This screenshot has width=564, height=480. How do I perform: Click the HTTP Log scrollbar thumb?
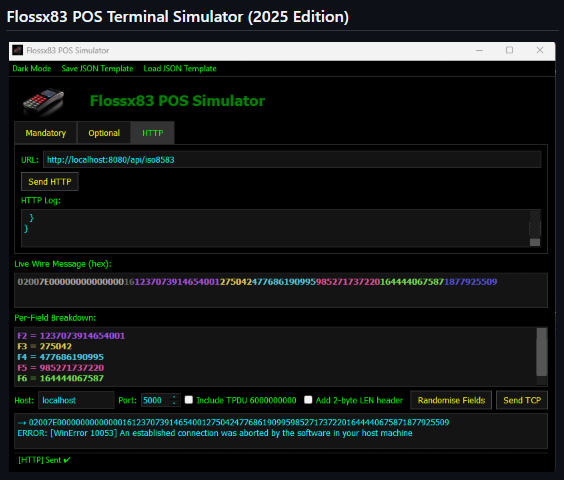pyautogui.click(x=535, y=242)
